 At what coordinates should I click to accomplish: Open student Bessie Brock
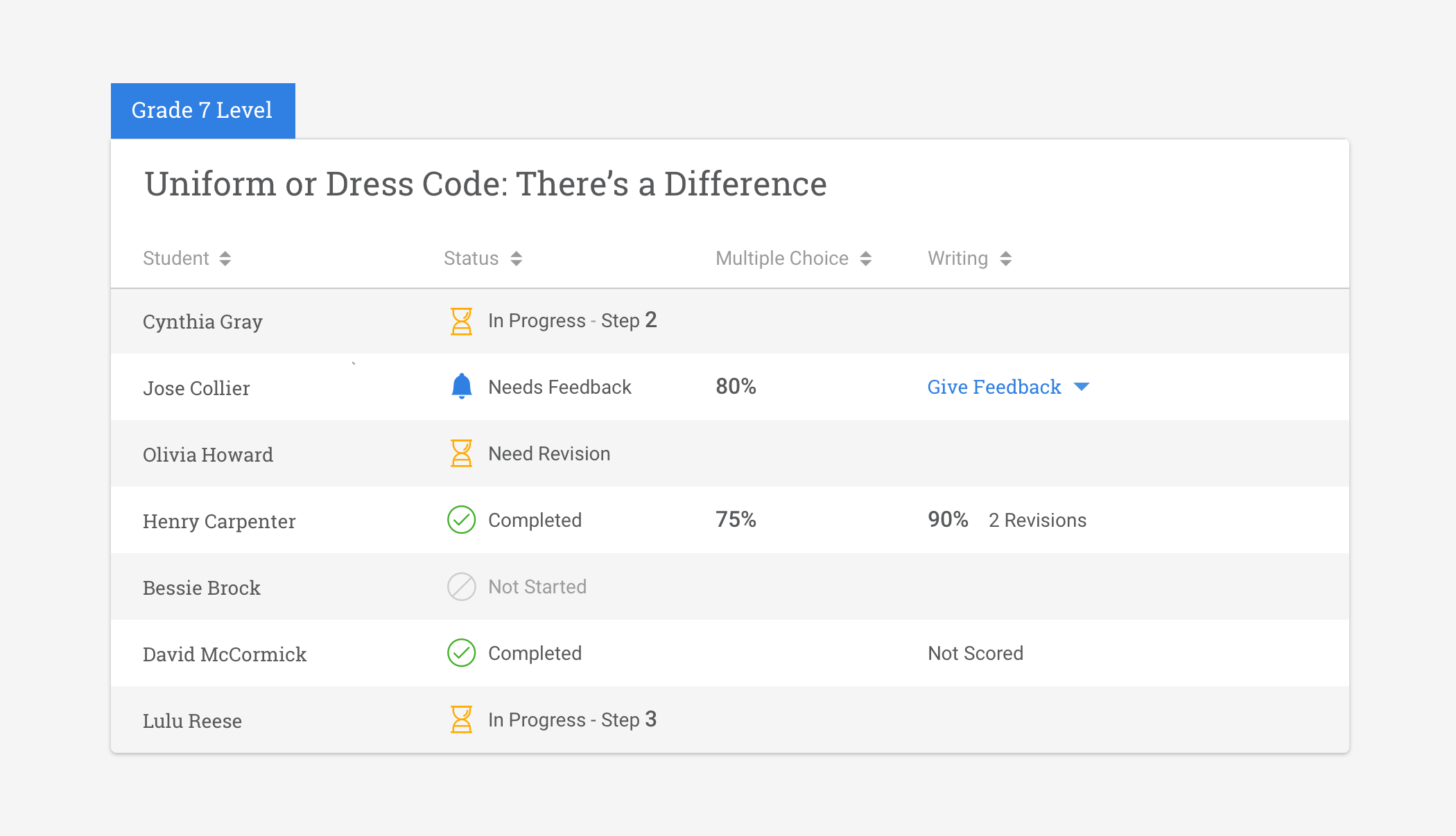[x=201, y=588]
